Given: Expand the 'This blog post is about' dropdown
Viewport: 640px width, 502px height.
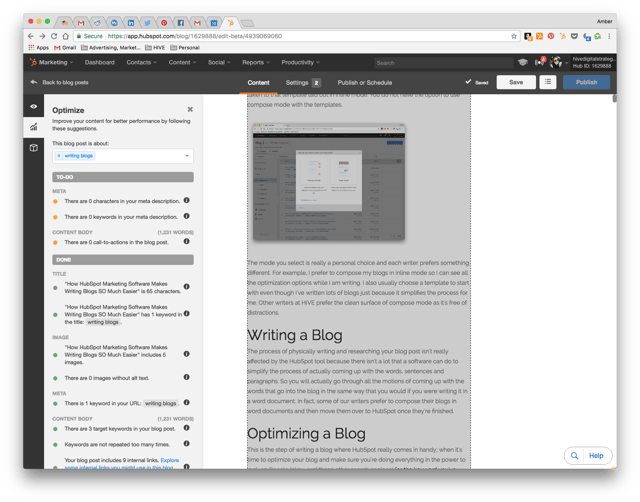Looking at the screenshot, I should 187,156.
